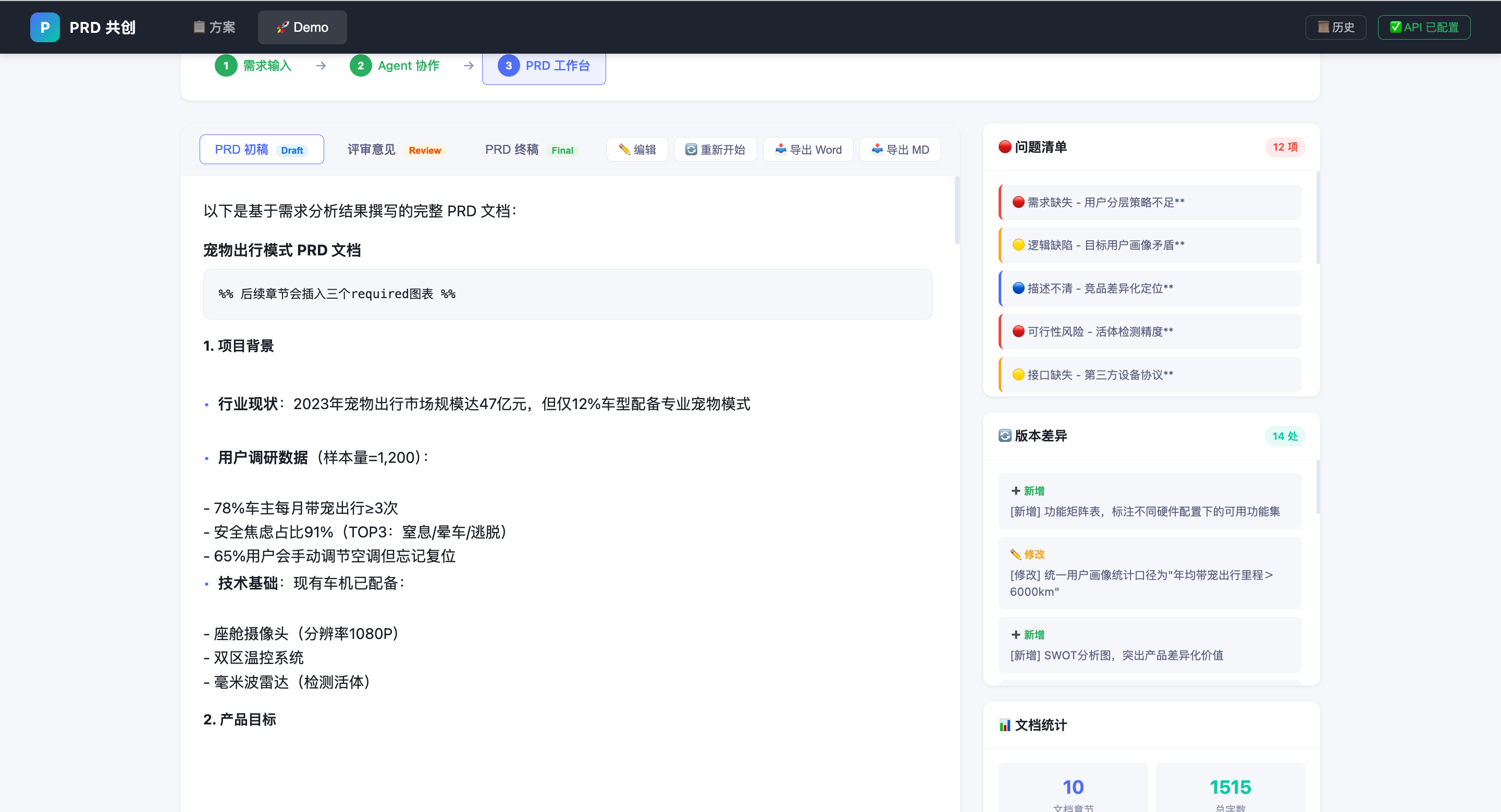Click the 技术基础 bullet text
This screenshot has width=1501, height=812.
(x=311, y=583)
